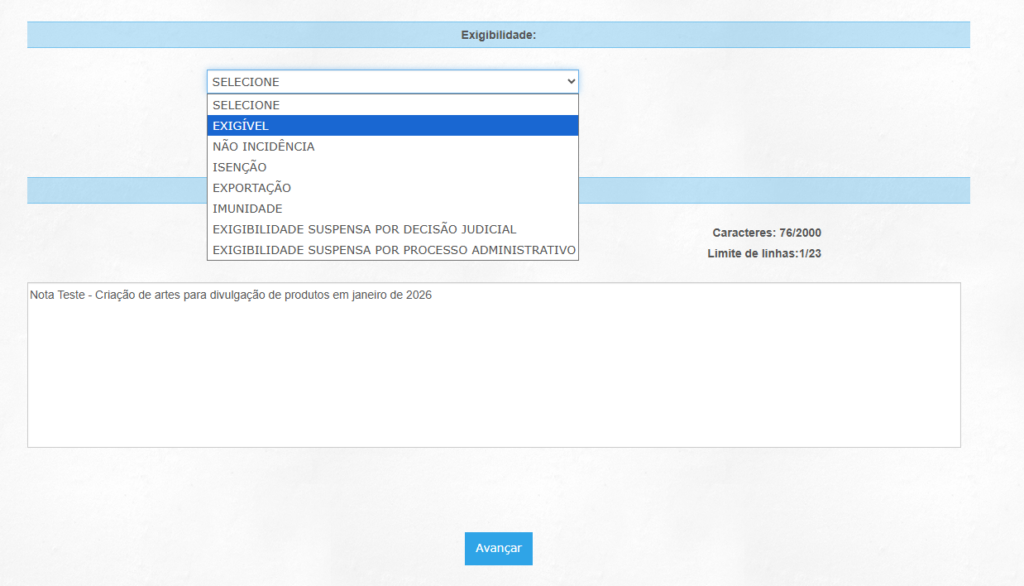1024x586 pixels.
Task: Click the dropdown arrow on the Exigibilidade select
Action: (570, 82)
